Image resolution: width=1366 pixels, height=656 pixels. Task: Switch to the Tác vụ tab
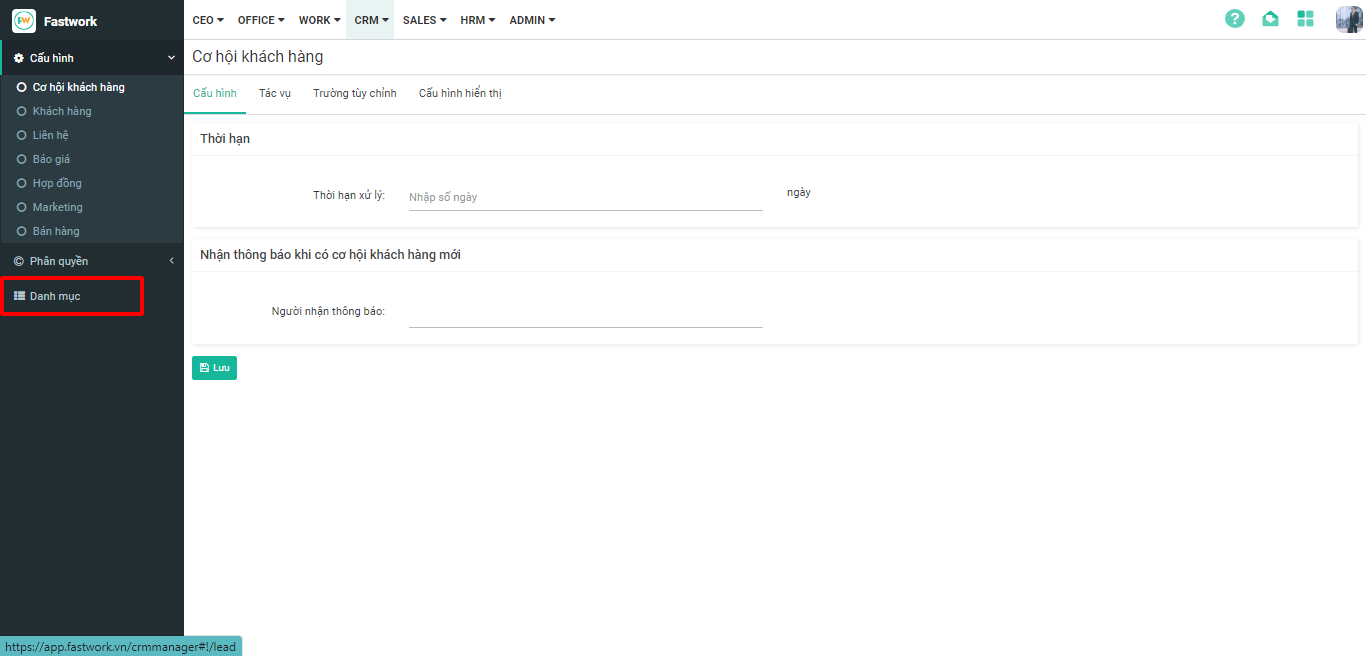pyautogui.click(x=274, y=93)
